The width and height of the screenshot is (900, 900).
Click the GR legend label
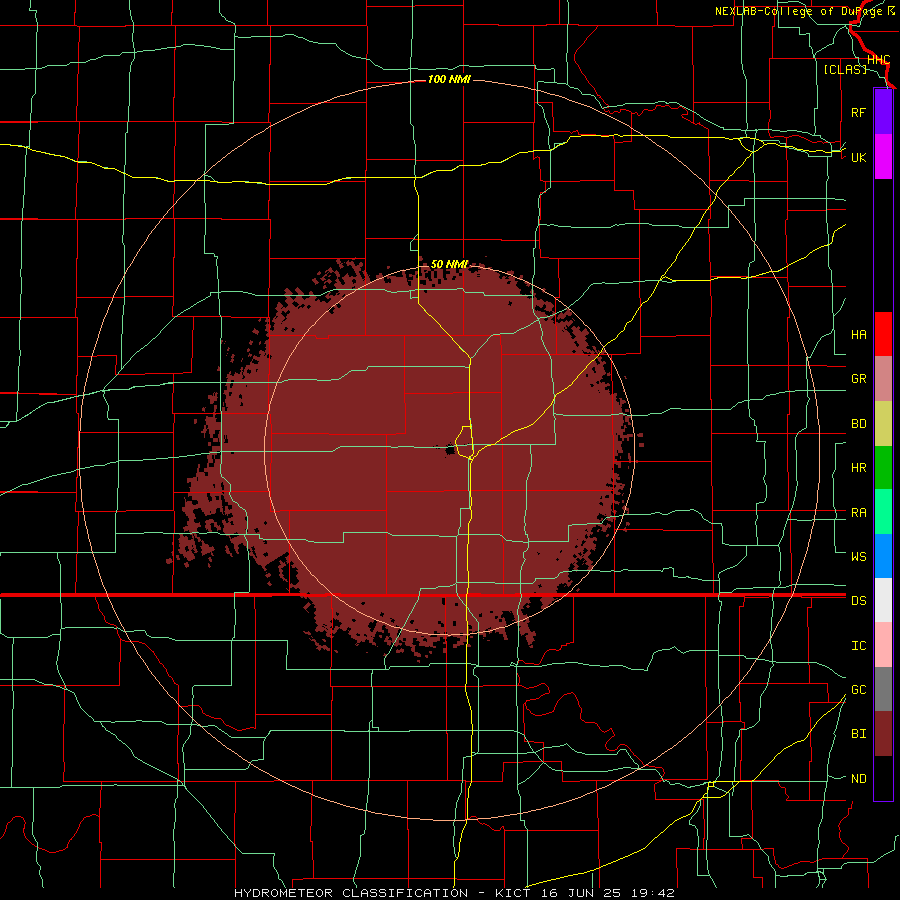859,379
